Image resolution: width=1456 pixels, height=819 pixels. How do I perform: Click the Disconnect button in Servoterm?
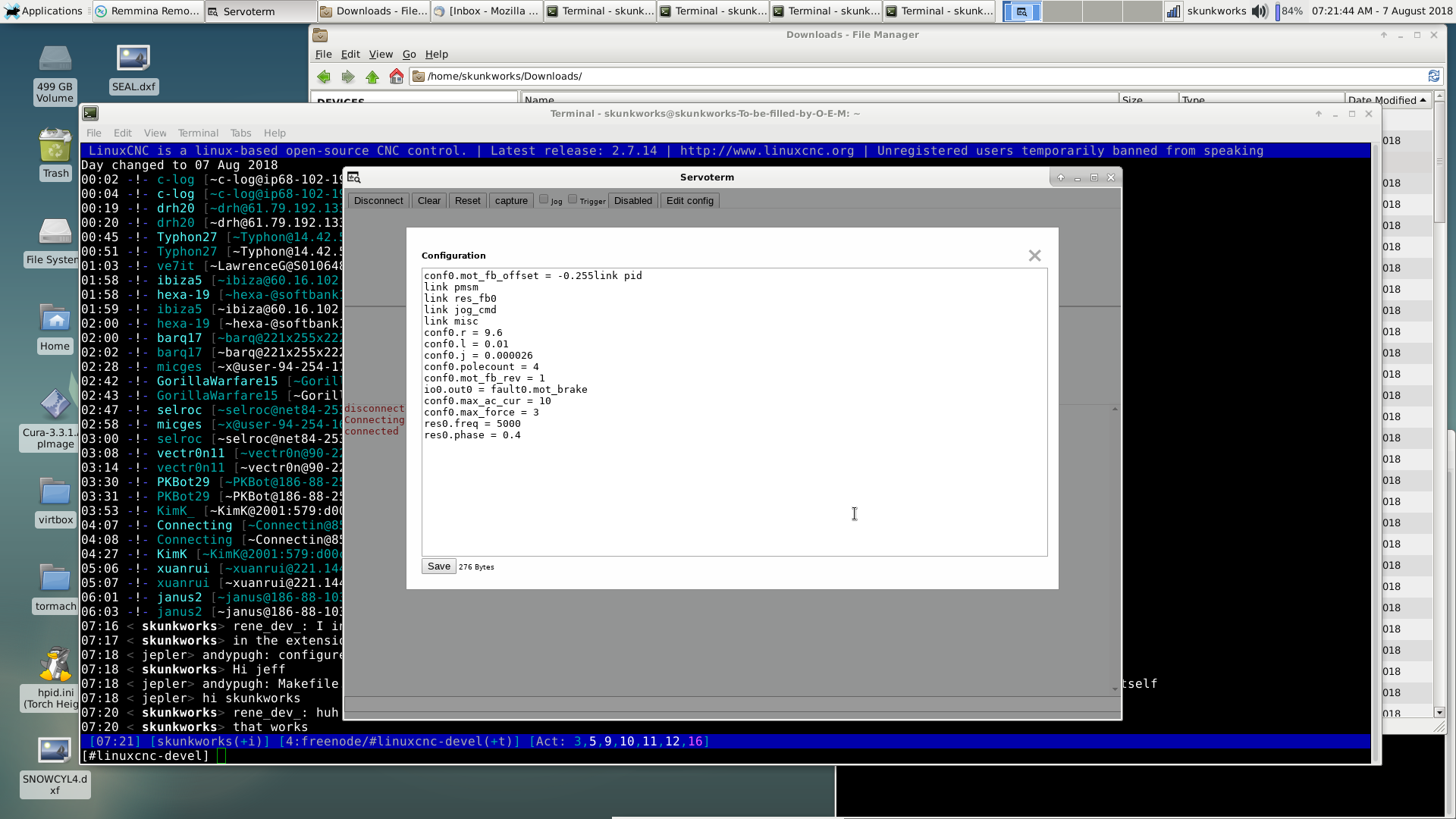click(x=378, y=201)
